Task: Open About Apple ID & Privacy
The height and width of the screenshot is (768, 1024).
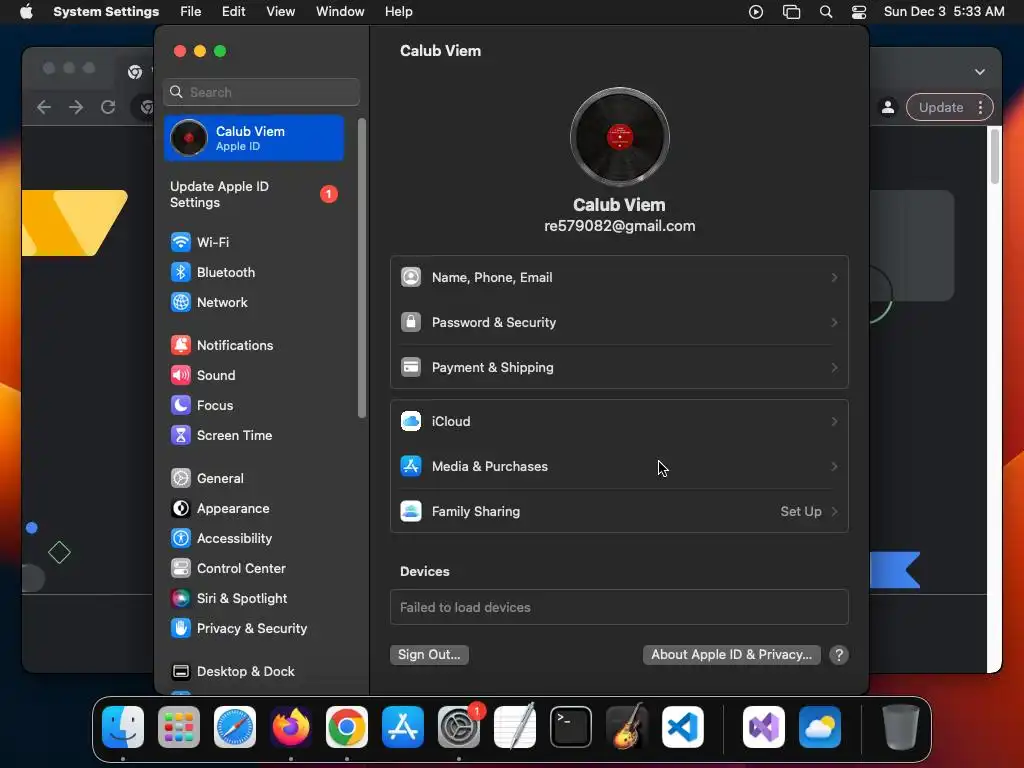Action: (731, 655)
